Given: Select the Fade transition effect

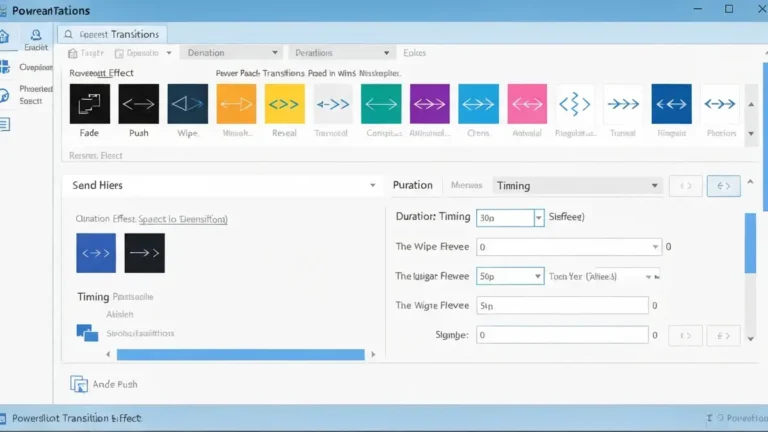Looking at the screenshot, I should coord(90,104).
